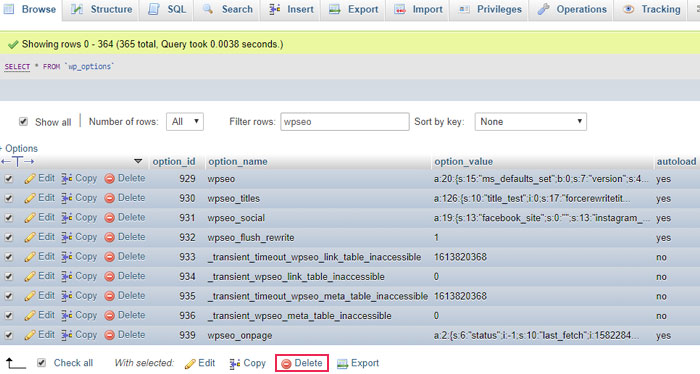Image resolution: width=700 pixels, height=374 pixels.
Task: Uncheck the row 934 checkbox
Action: [x=8, y=277]
